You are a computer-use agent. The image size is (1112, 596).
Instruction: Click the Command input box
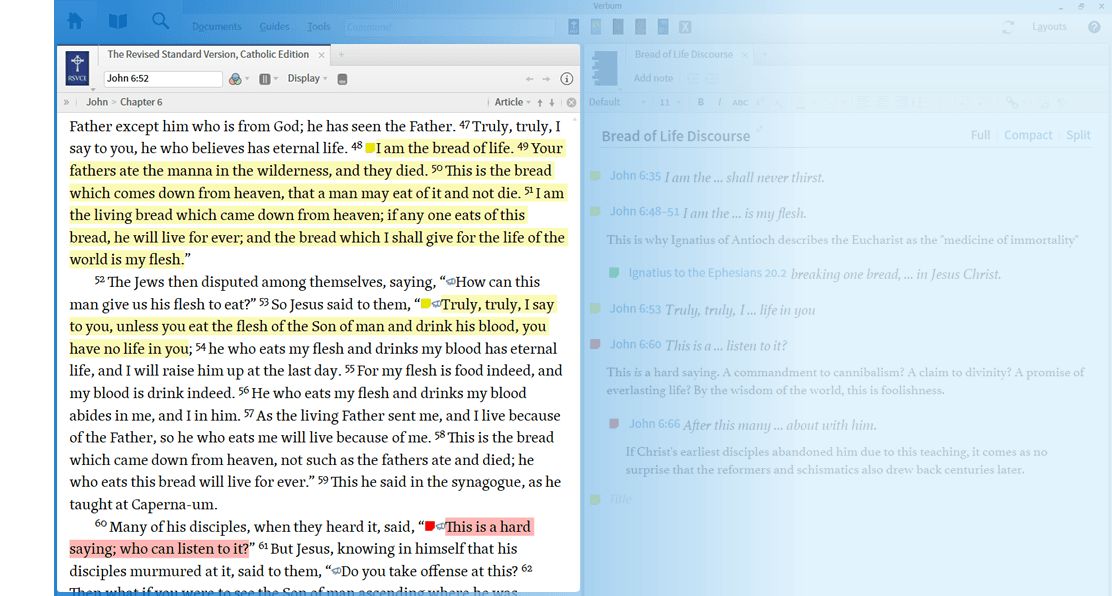pos(450,27)
